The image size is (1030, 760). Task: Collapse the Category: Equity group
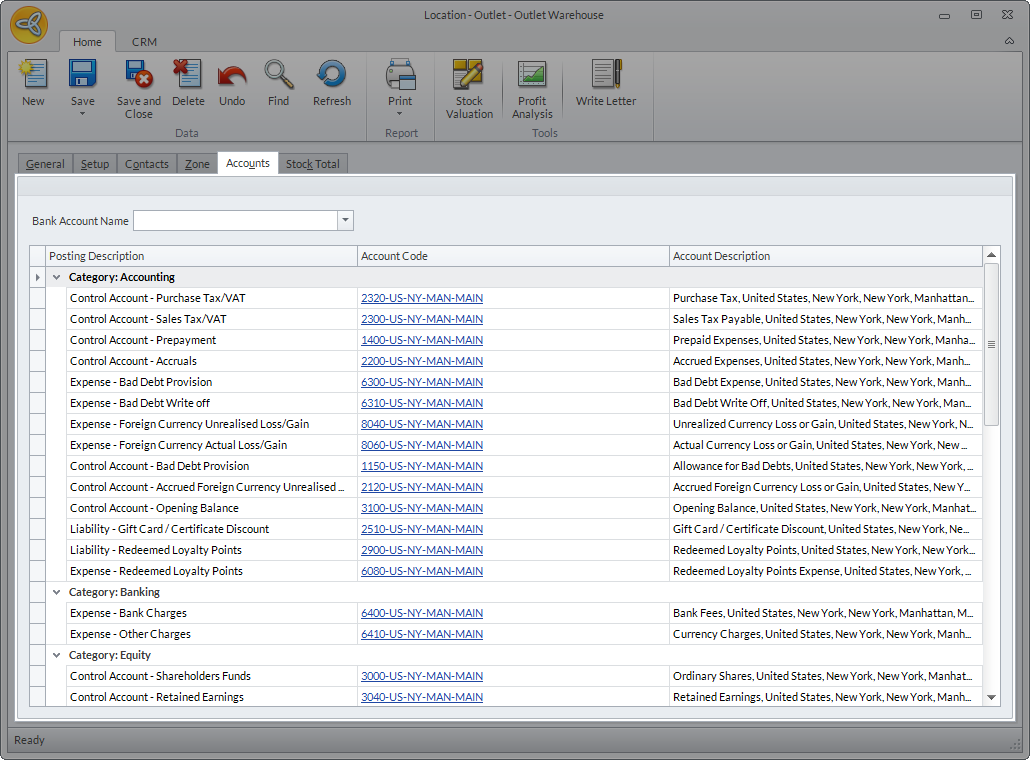[x=57, y=655]
